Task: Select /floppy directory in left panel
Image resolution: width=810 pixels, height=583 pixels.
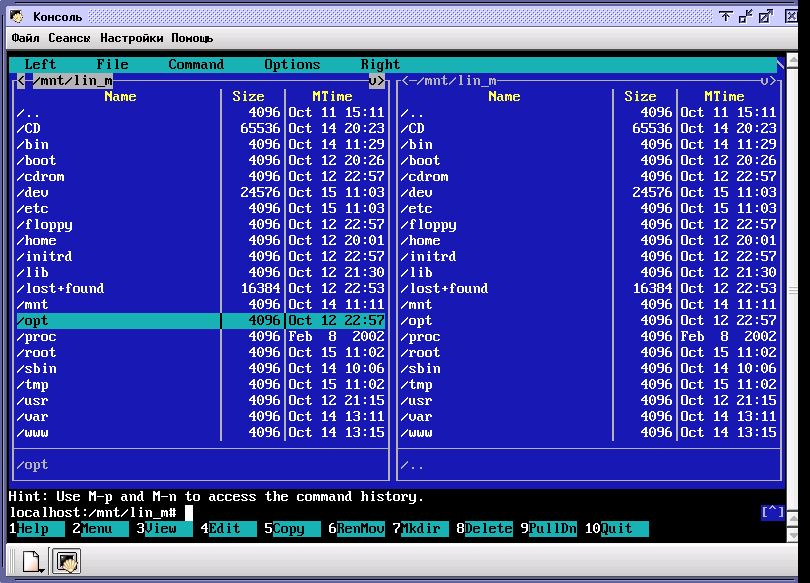Action: (x=200, y=225)
